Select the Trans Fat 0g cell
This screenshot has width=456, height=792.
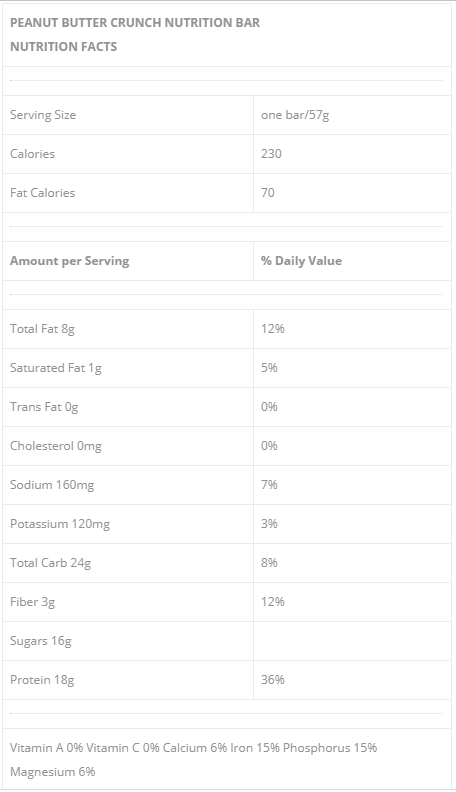click(128, 407)
